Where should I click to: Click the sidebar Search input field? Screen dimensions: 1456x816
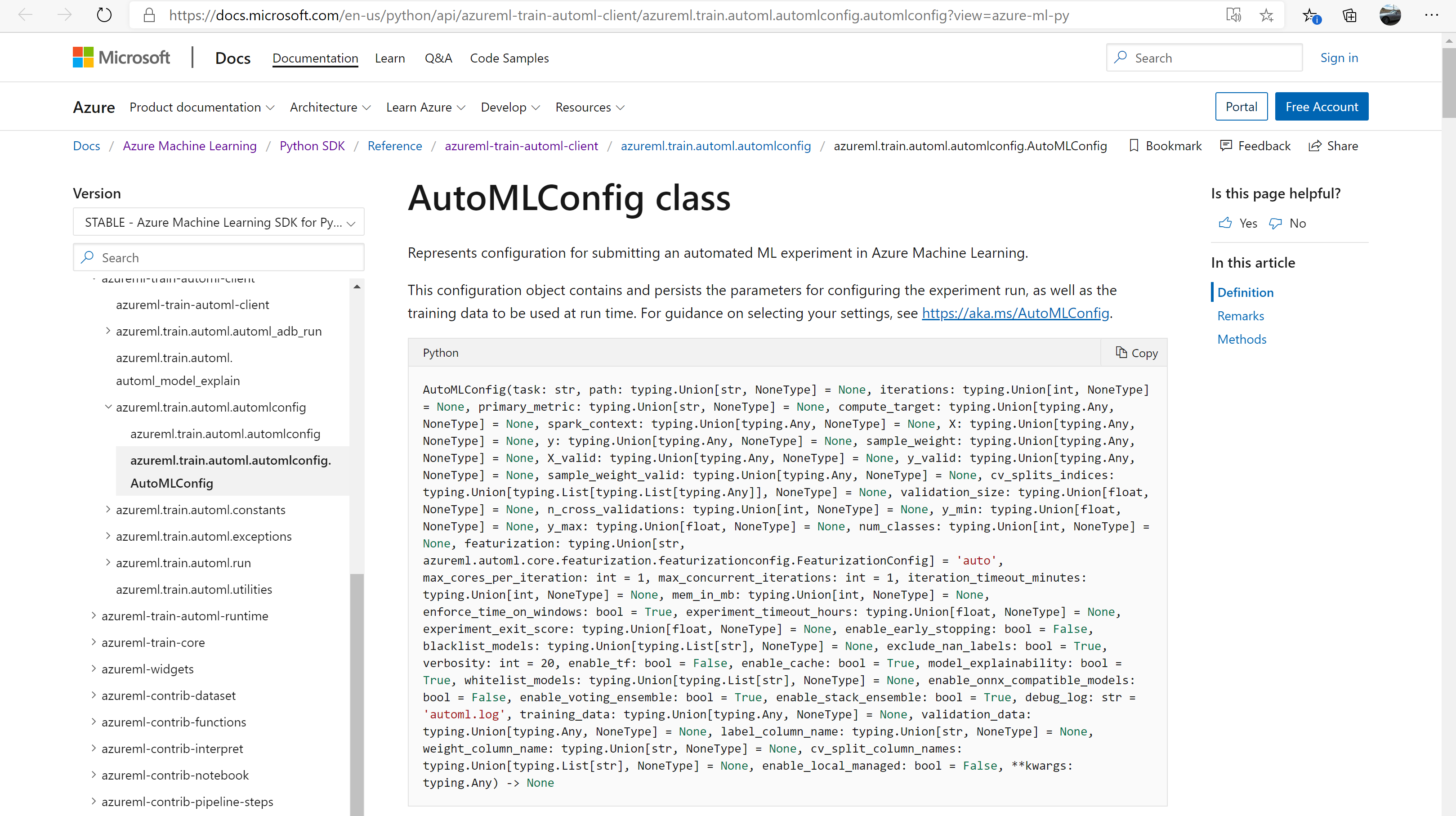click(219, 257)
